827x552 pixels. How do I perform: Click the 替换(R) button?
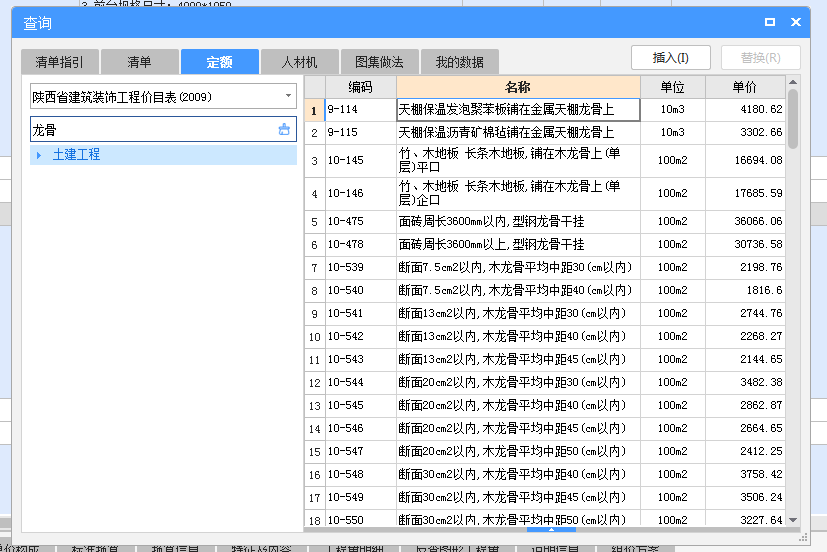click(761, 57)
